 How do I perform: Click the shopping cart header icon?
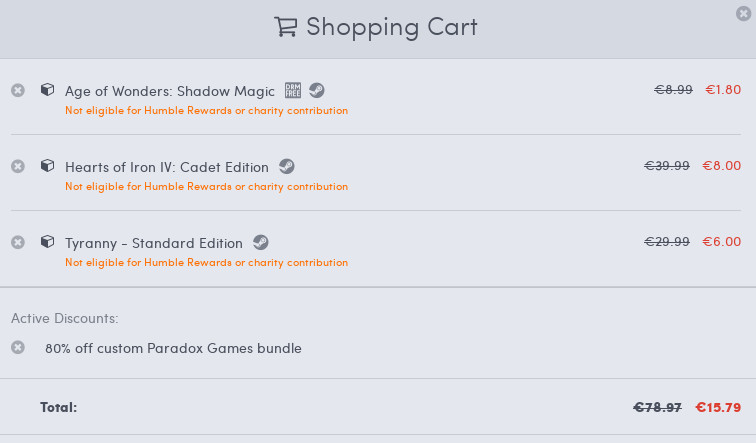point(286,27)
